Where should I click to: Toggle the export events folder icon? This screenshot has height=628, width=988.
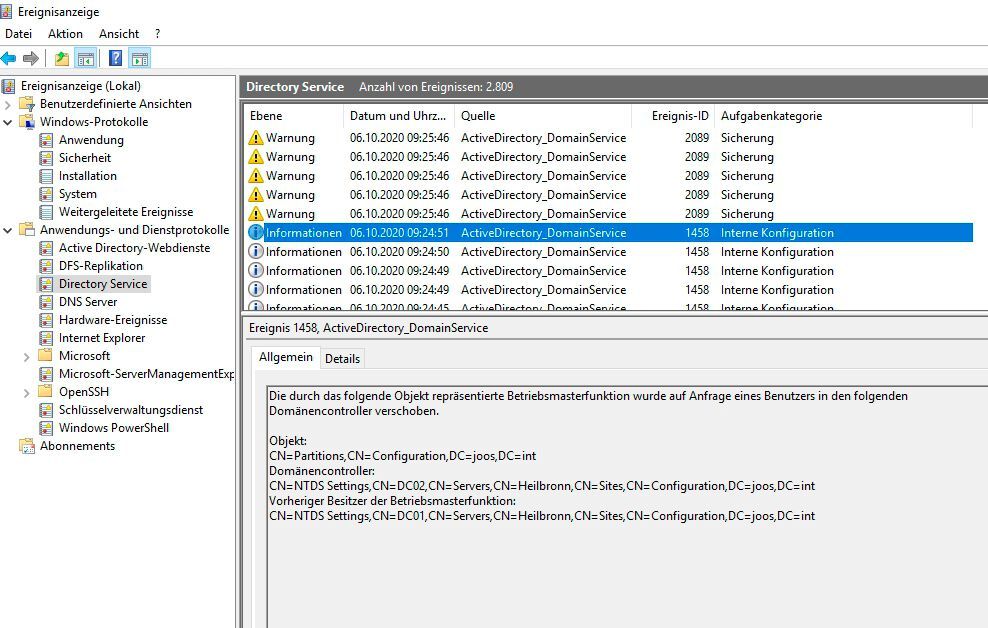coord(62,57)
